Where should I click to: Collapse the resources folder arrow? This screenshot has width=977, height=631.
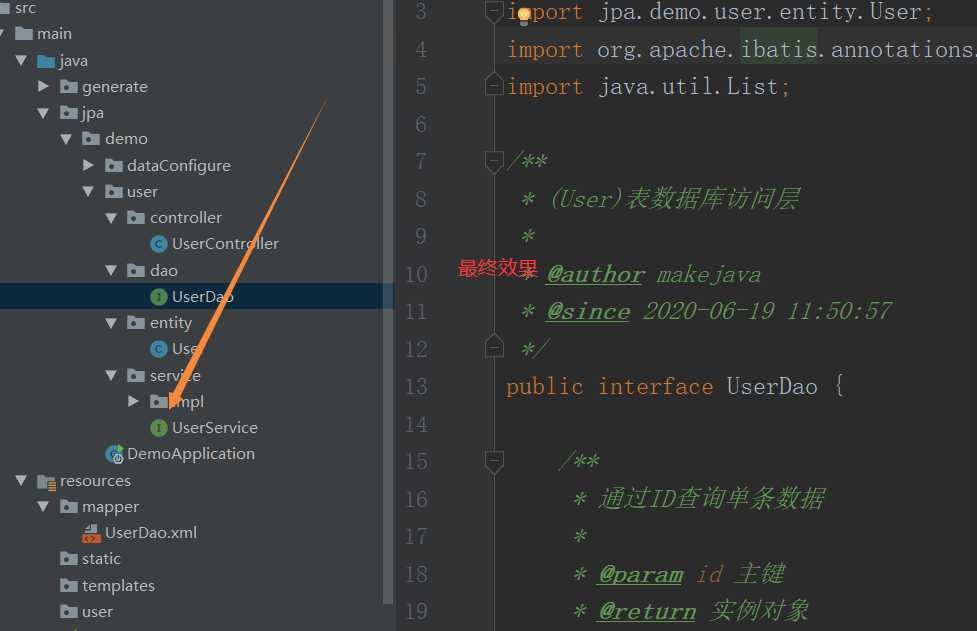[x=21, y=480]
